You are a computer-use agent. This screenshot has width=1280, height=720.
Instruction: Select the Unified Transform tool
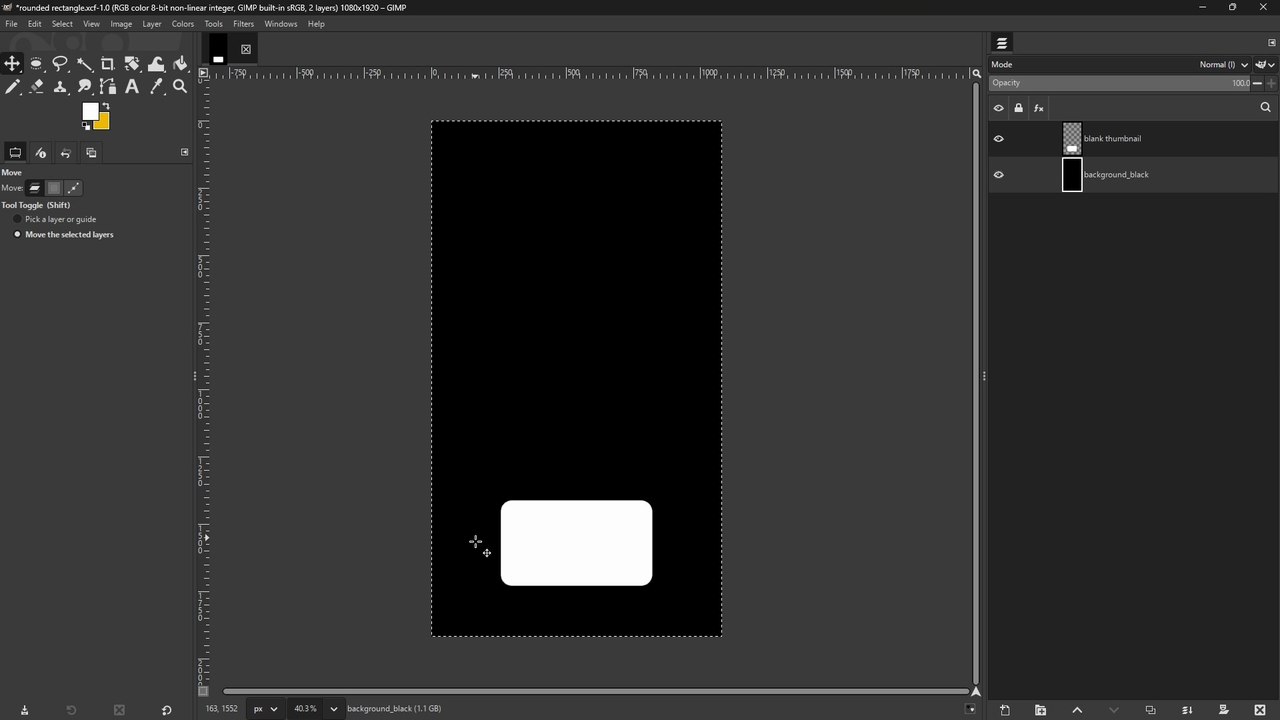click(x=132, y=64)
